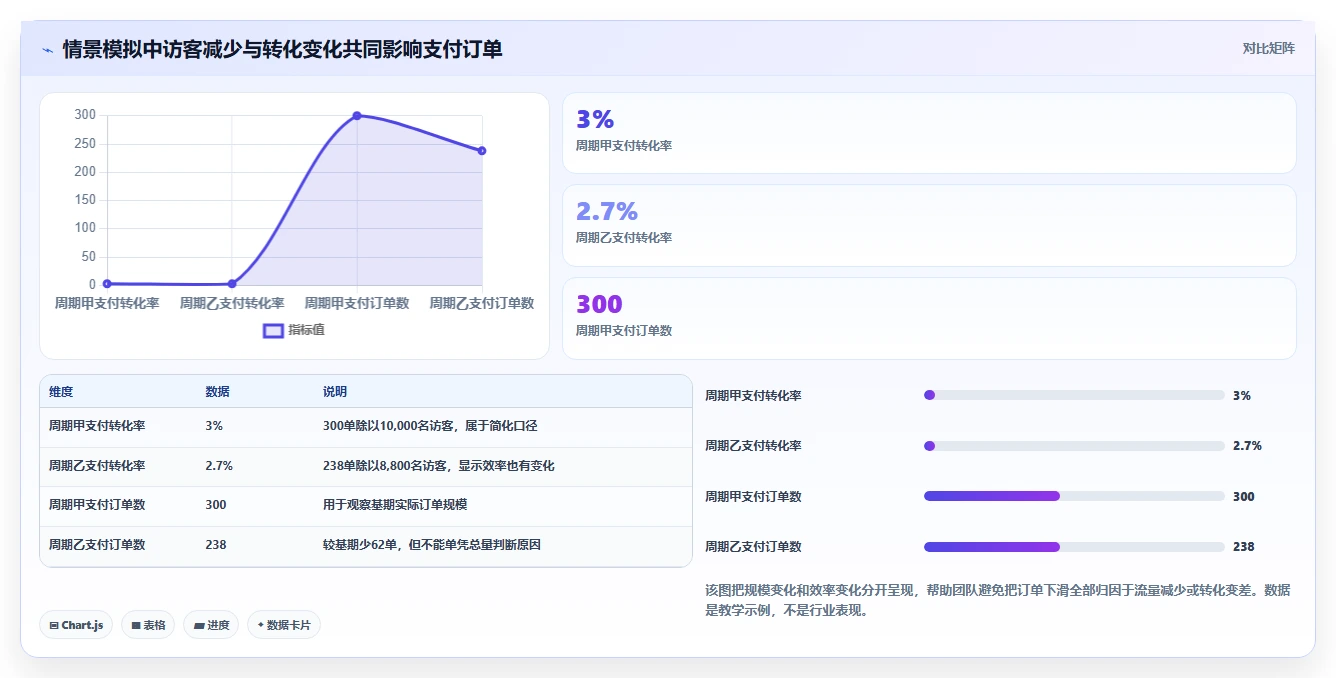The image size is (1336, 678).
Task: Click description 用于观察基期实际订单规模
Action: [x=395, y=505]
